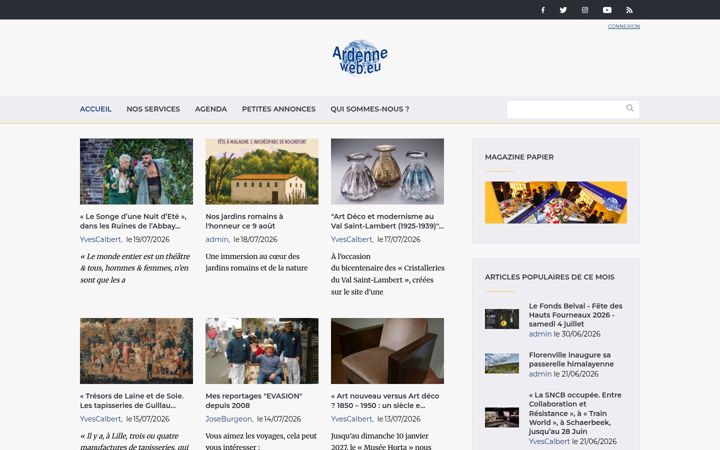Open author YvesCalbert dated 13/07/2026
Screen dimensions: 720x450
[352, 419]
